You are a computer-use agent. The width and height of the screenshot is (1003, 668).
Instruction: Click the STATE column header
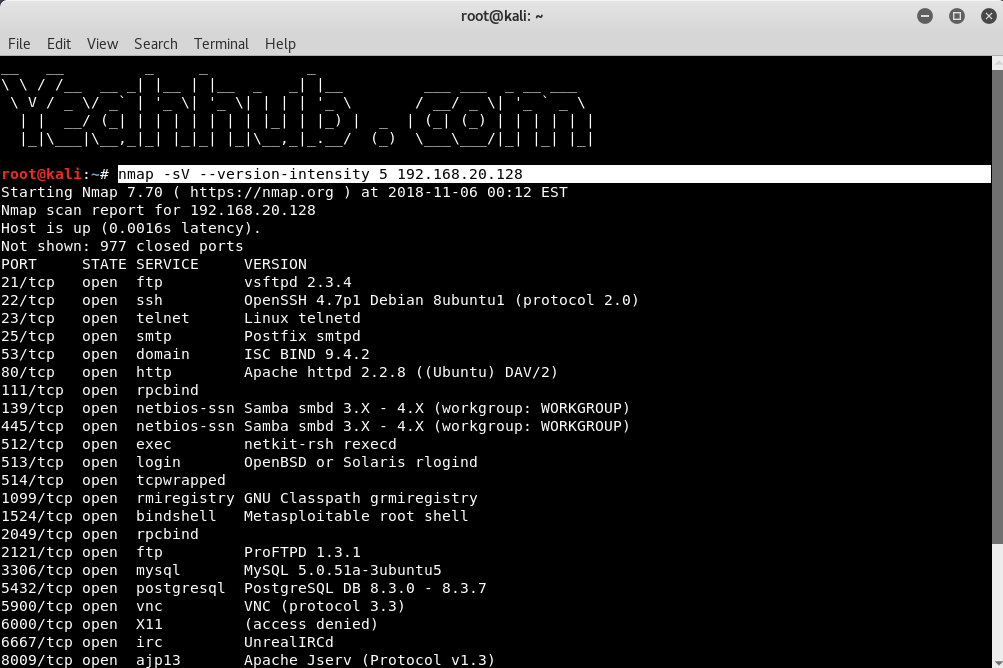click(x=104, y=264)
